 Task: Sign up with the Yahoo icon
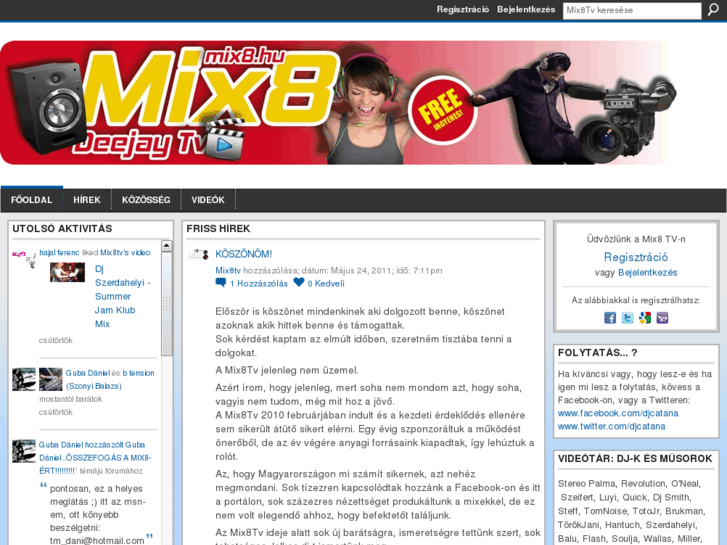pos(663,318)
